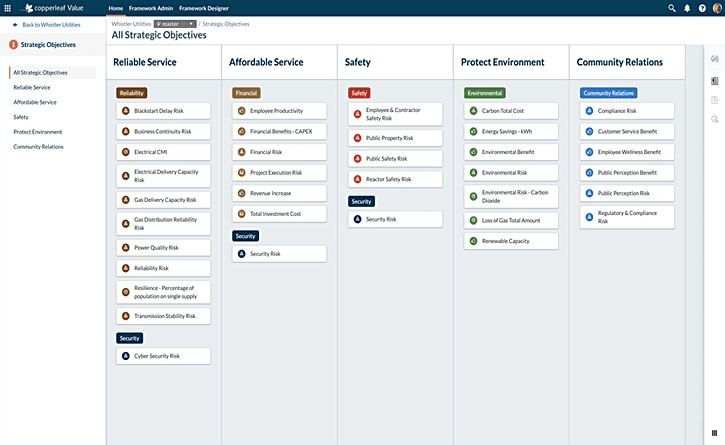
Task: Click the blue Community Relations tag
Action: 608,93
